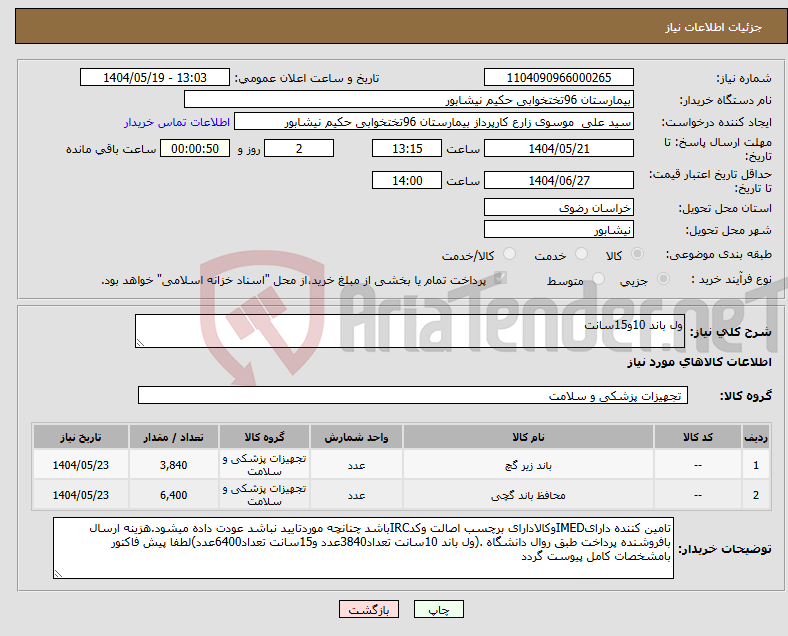Click the تعداد / مقدار column header

(x=173, y=437)
